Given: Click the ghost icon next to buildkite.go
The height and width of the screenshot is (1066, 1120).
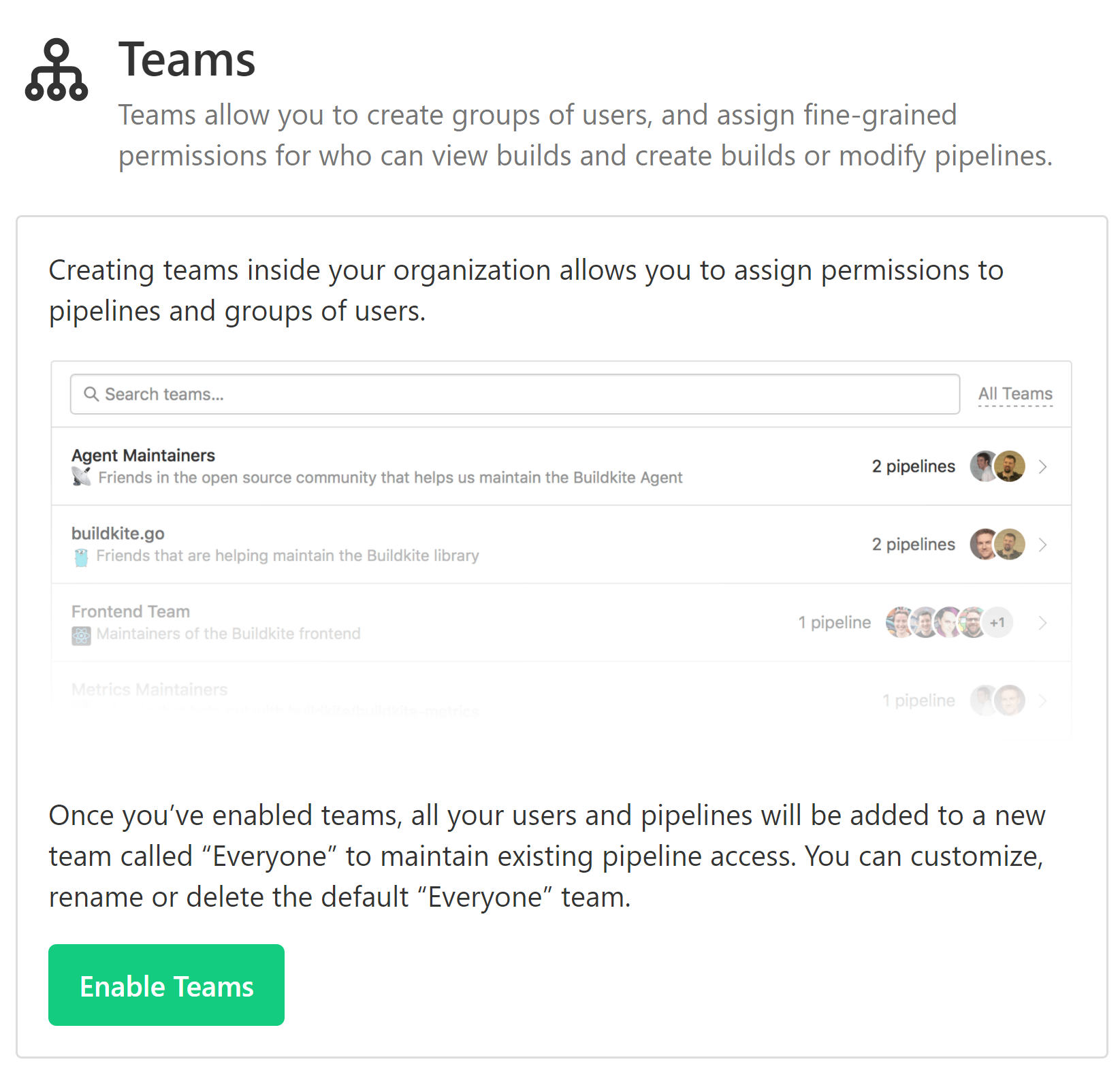Looking at the screenshot, I should (82, 555).
